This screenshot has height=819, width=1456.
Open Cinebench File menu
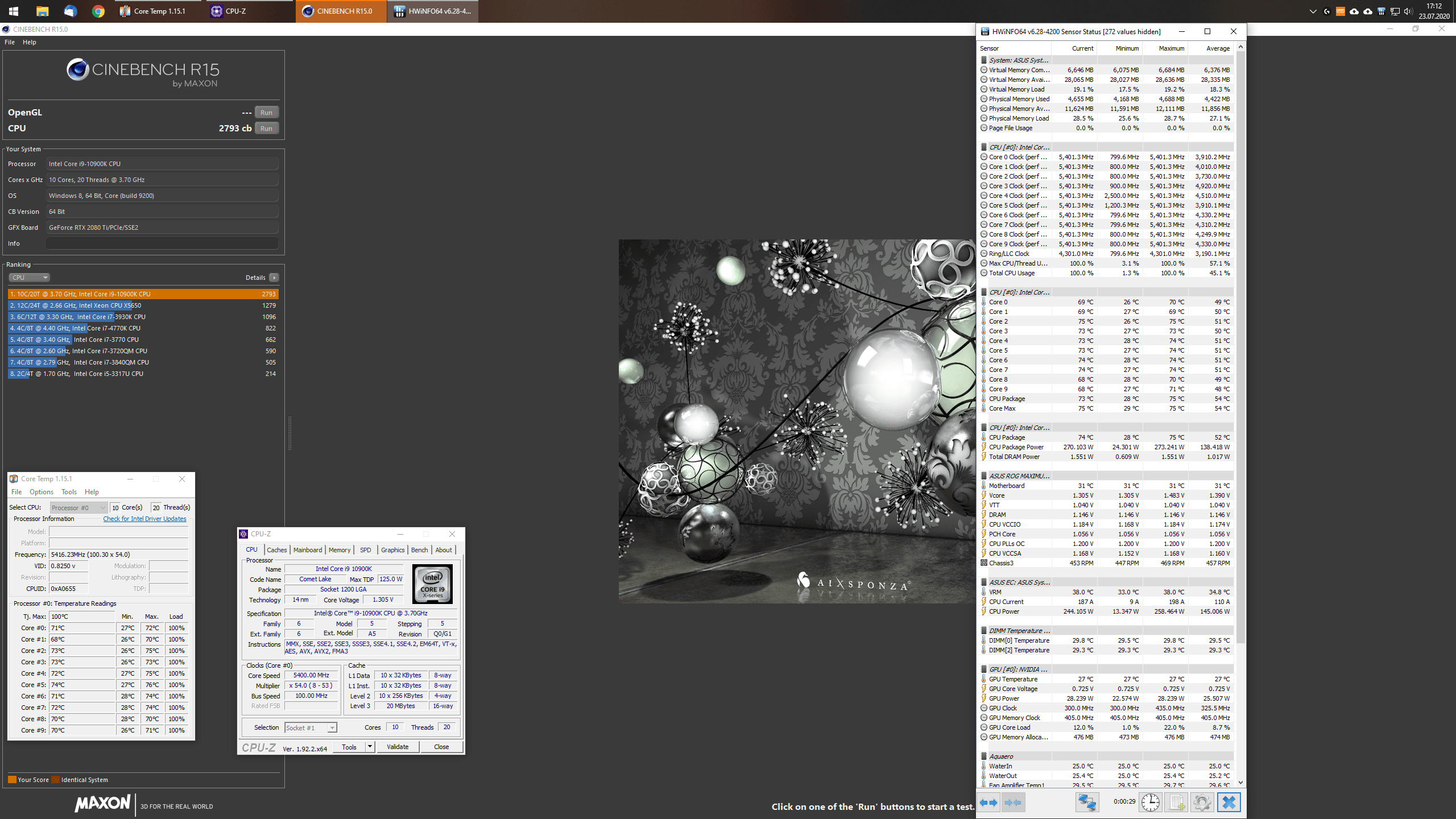coord(10,42)
